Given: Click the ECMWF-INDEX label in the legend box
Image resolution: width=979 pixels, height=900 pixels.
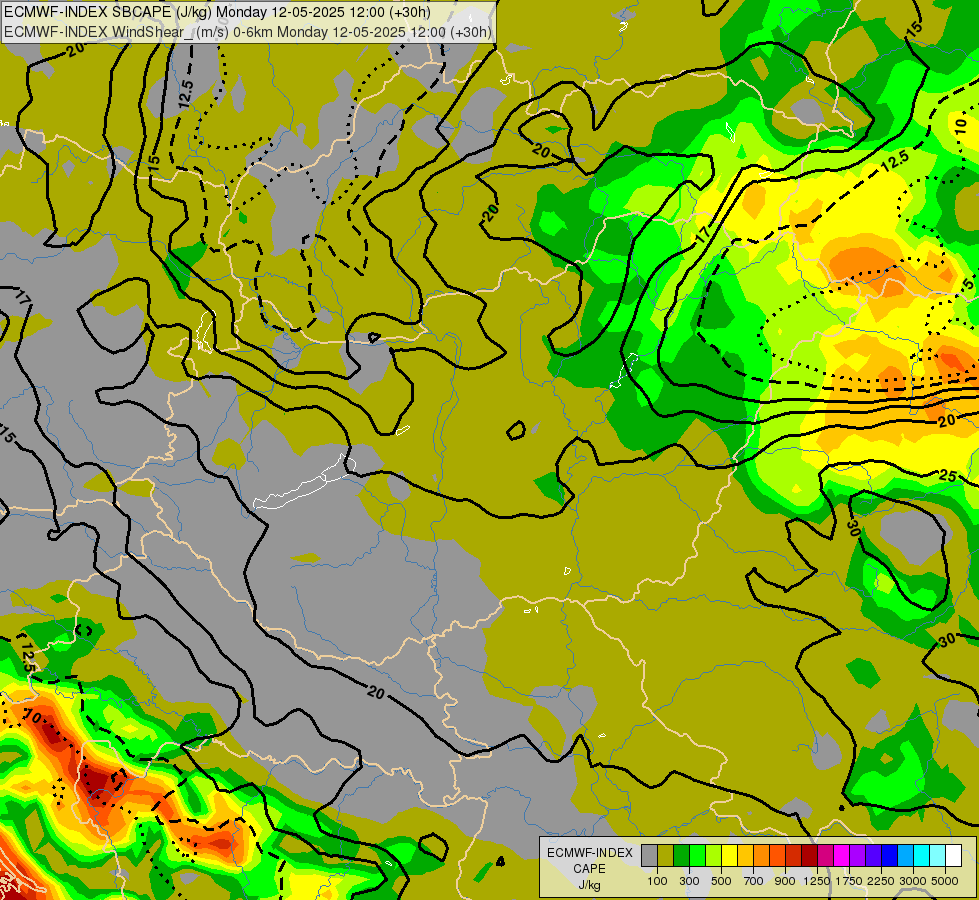Looking at the screenshot, I should tap(590, 853).
